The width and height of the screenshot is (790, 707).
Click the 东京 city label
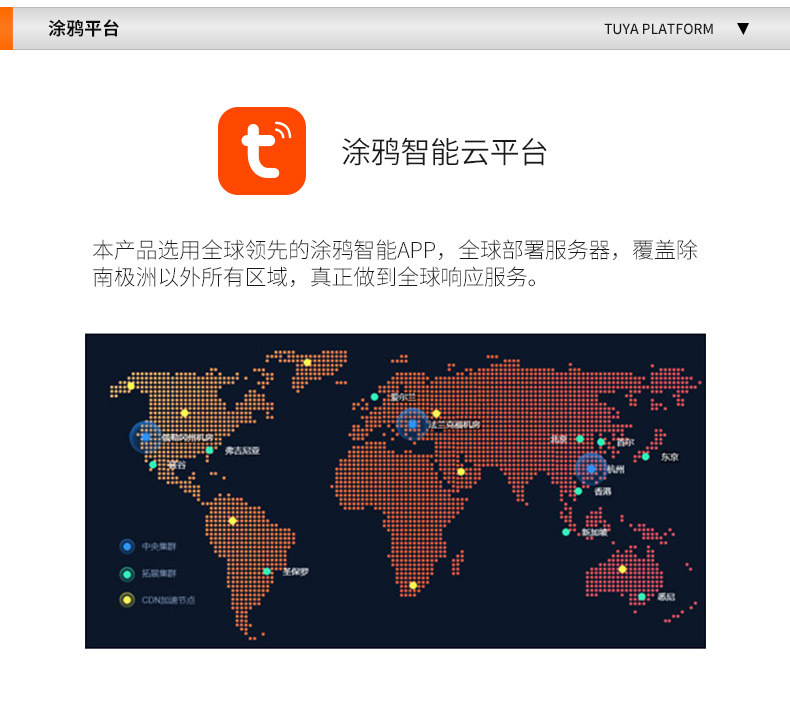pos(670,457)
